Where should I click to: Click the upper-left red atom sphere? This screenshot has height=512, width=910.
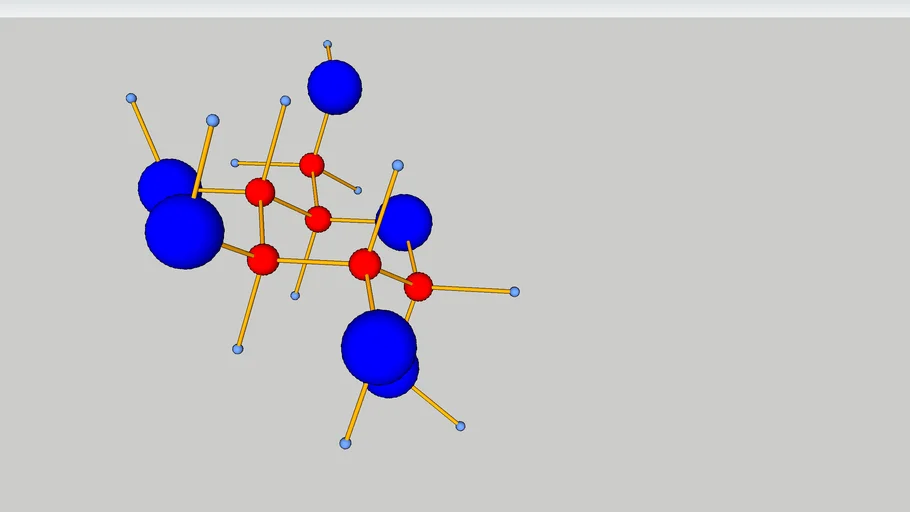[x=260, y=192]
